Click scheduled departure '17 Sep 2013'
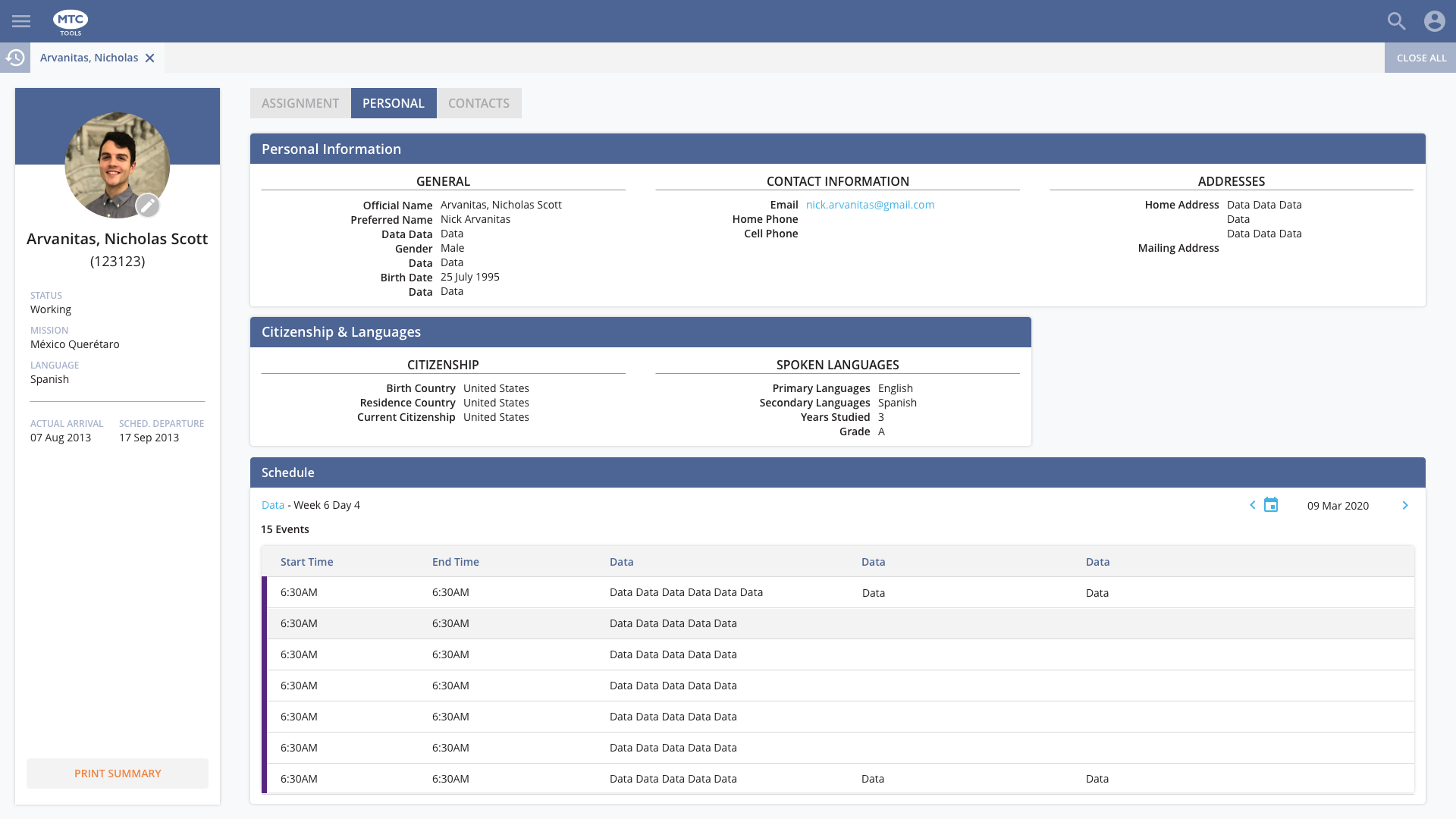 coord(149,438)
